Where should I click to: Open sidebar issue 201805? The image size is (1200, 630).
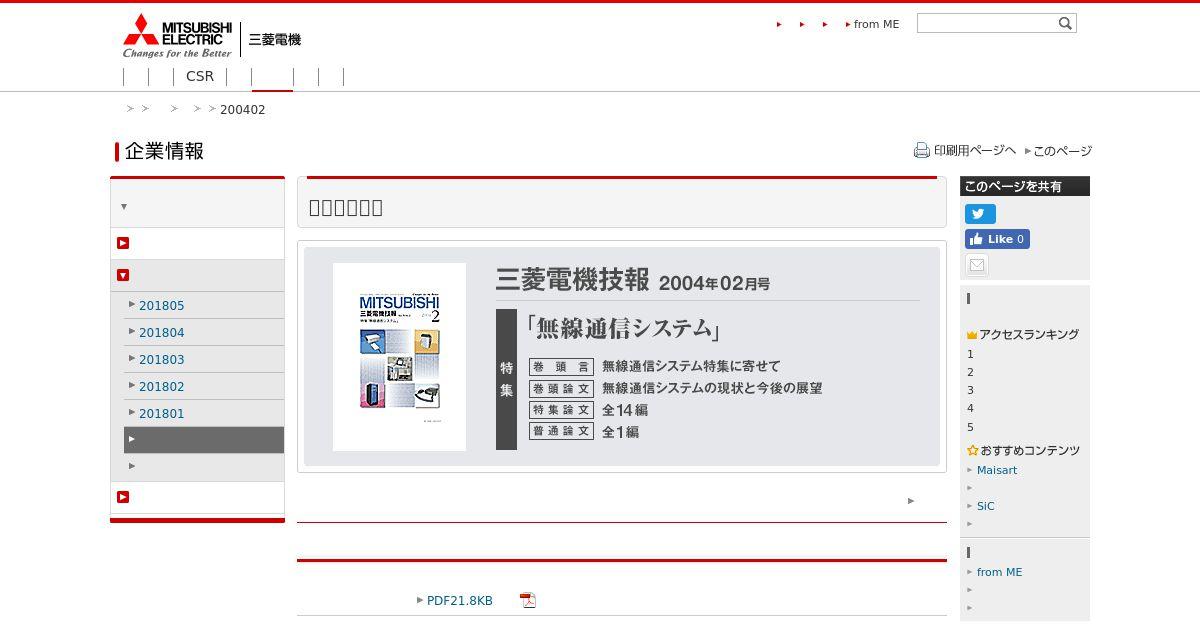[161, 306]
